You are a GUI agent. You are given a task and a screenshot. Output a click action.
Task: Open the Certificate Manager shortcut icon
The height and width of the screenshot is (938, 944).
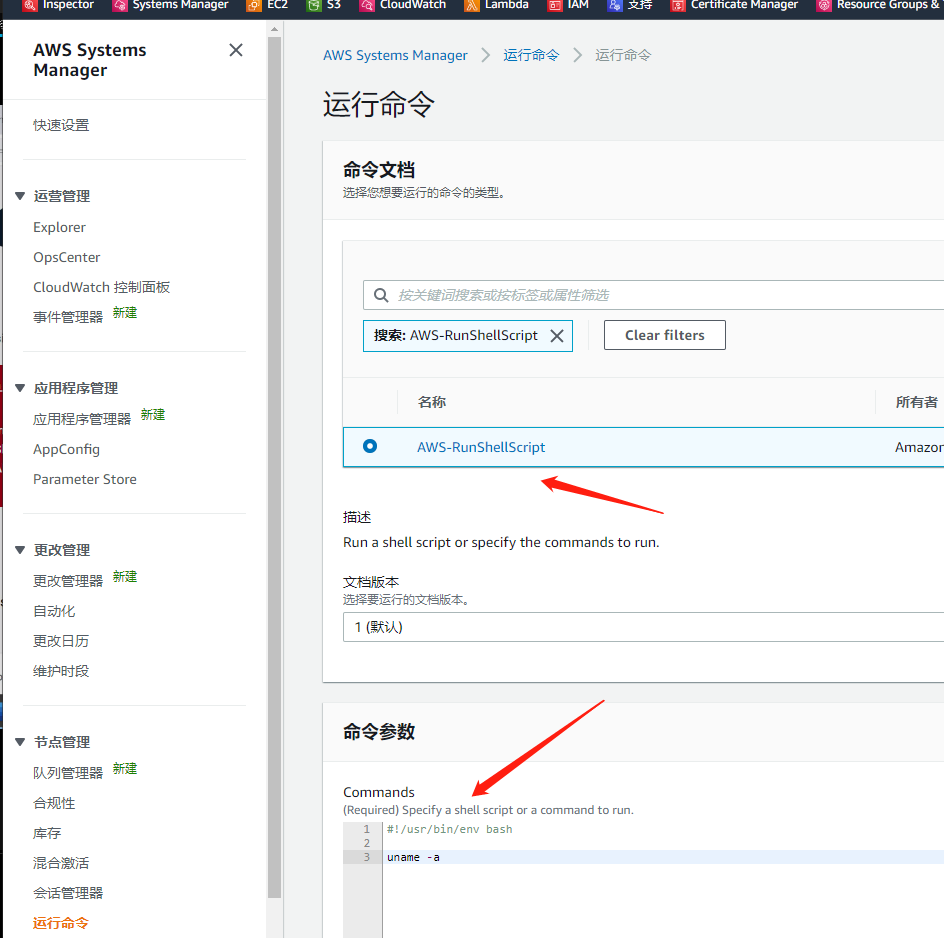(x=678, y=5)
